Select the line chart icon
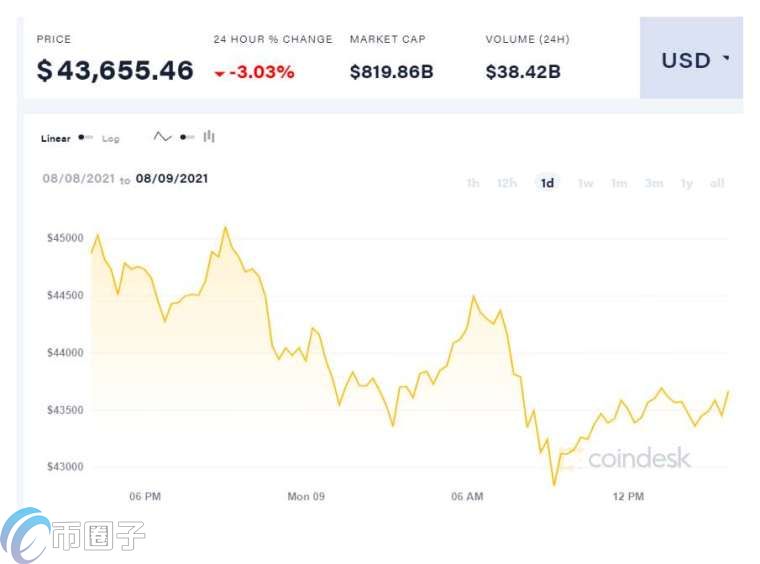This screenshot has height=564, width=760. pos(162,137)
